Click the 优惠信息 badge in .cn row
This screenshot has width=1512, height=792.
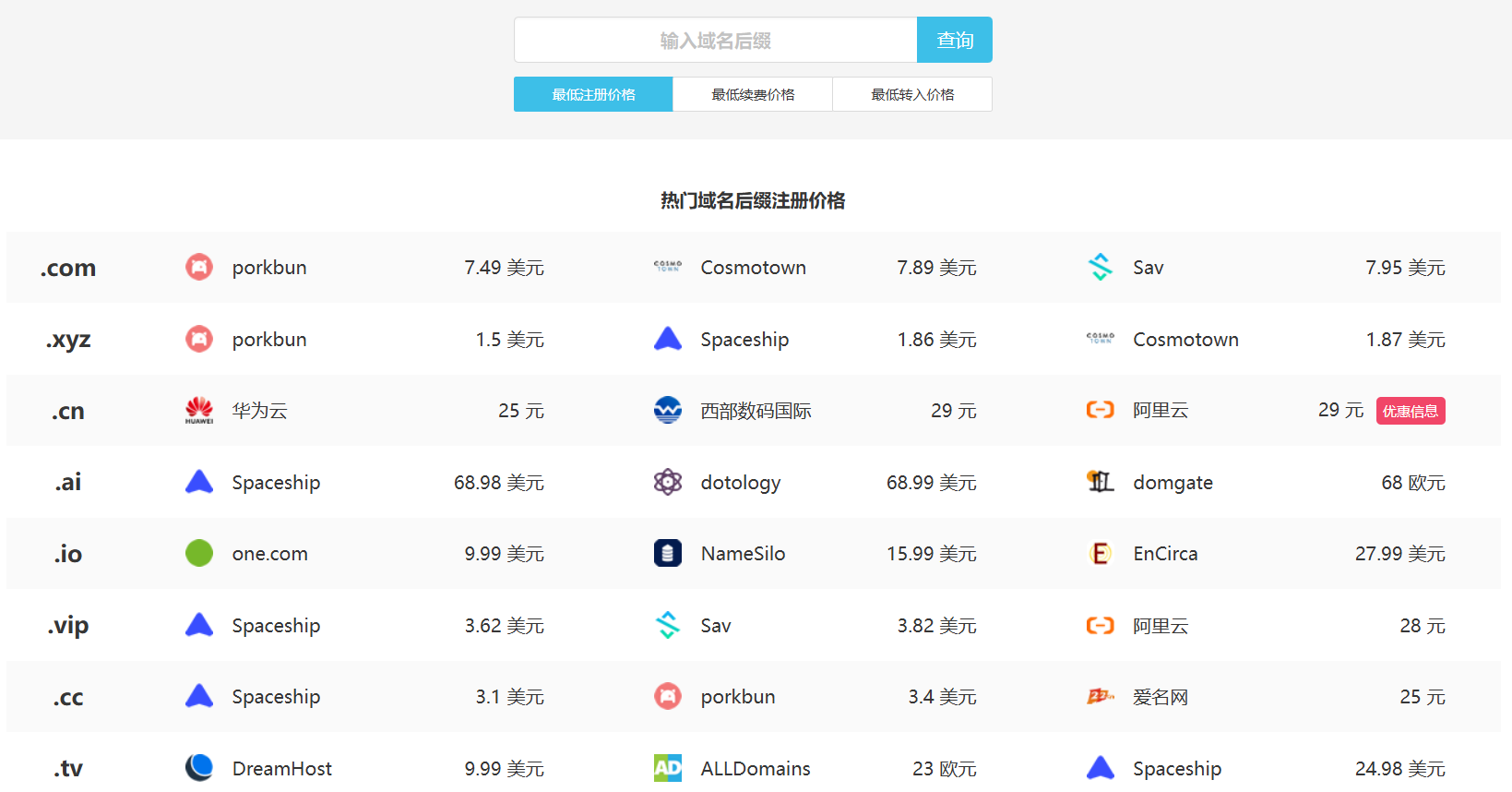coord(1411,411)
